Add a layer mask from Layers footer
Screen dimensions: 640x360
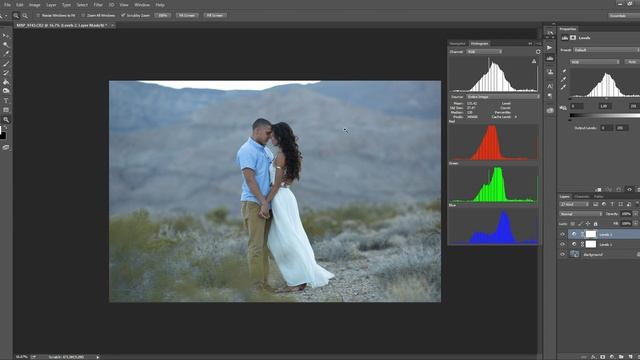(x=602, y=357)
